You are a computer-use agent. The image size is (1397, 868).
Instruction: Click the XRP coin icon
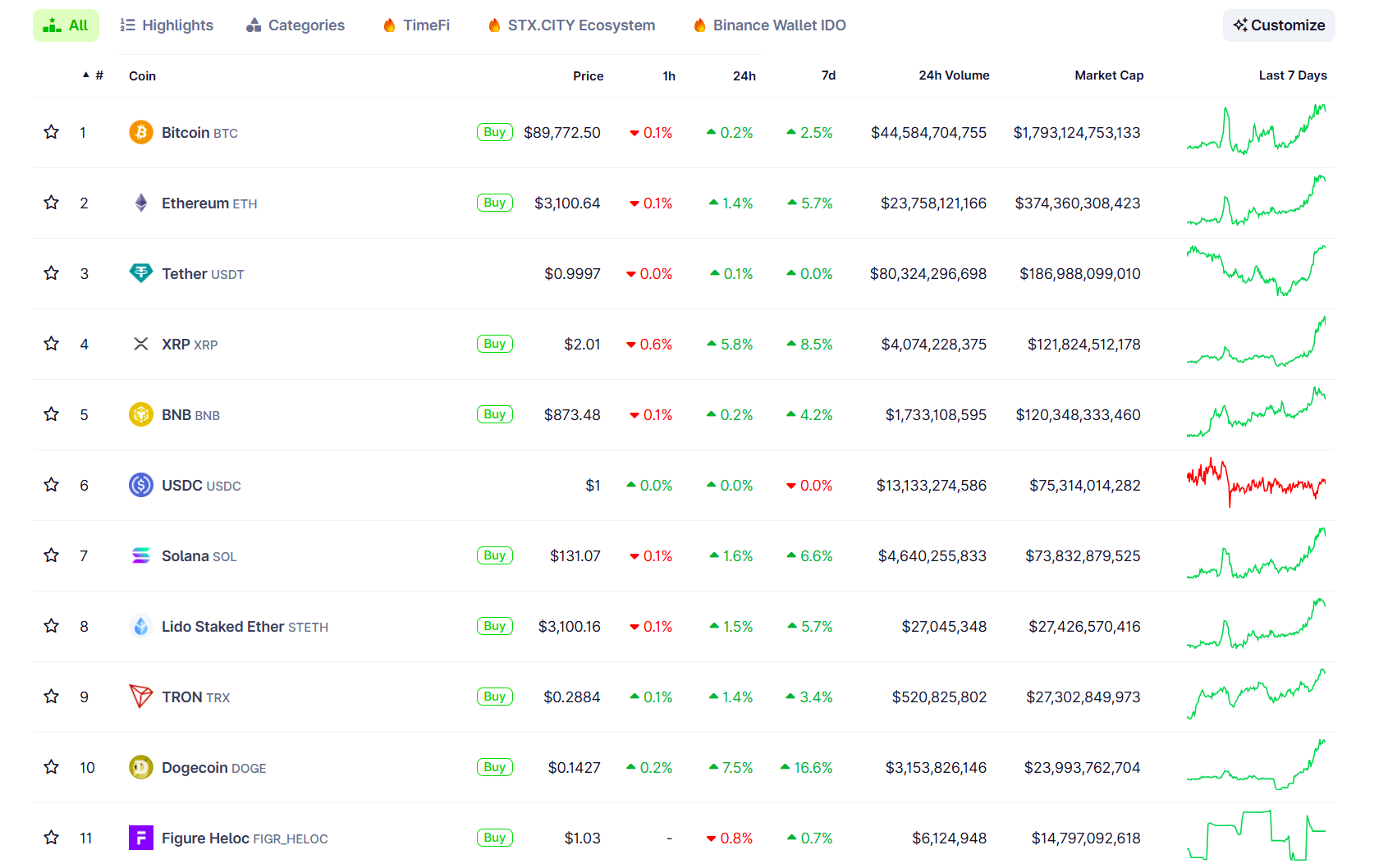(x=140, y=344)
